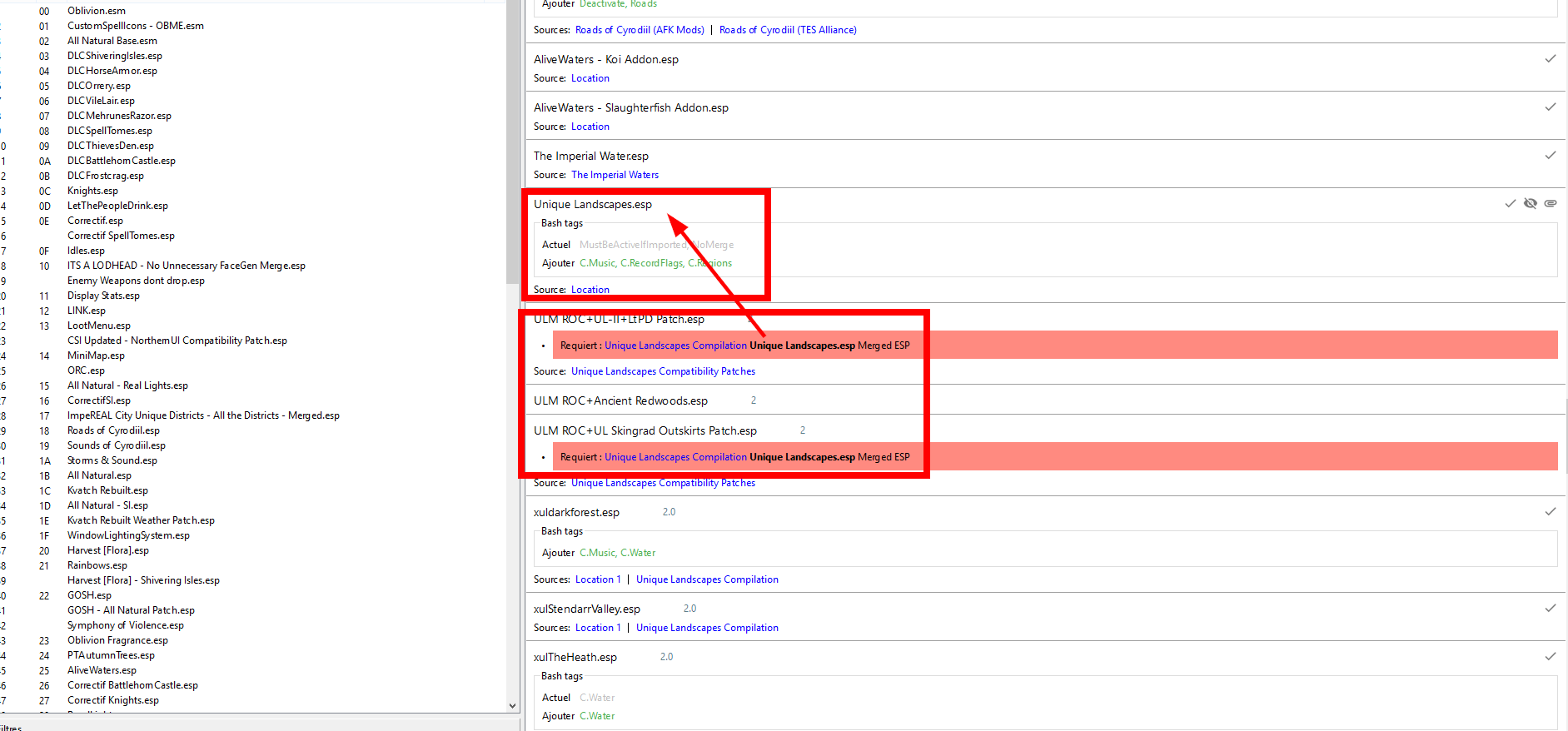This screenshot has height=731, width=1568.
Task: Select DLCMehrunesRazor.esp in the plugin list
Action: 119,116
